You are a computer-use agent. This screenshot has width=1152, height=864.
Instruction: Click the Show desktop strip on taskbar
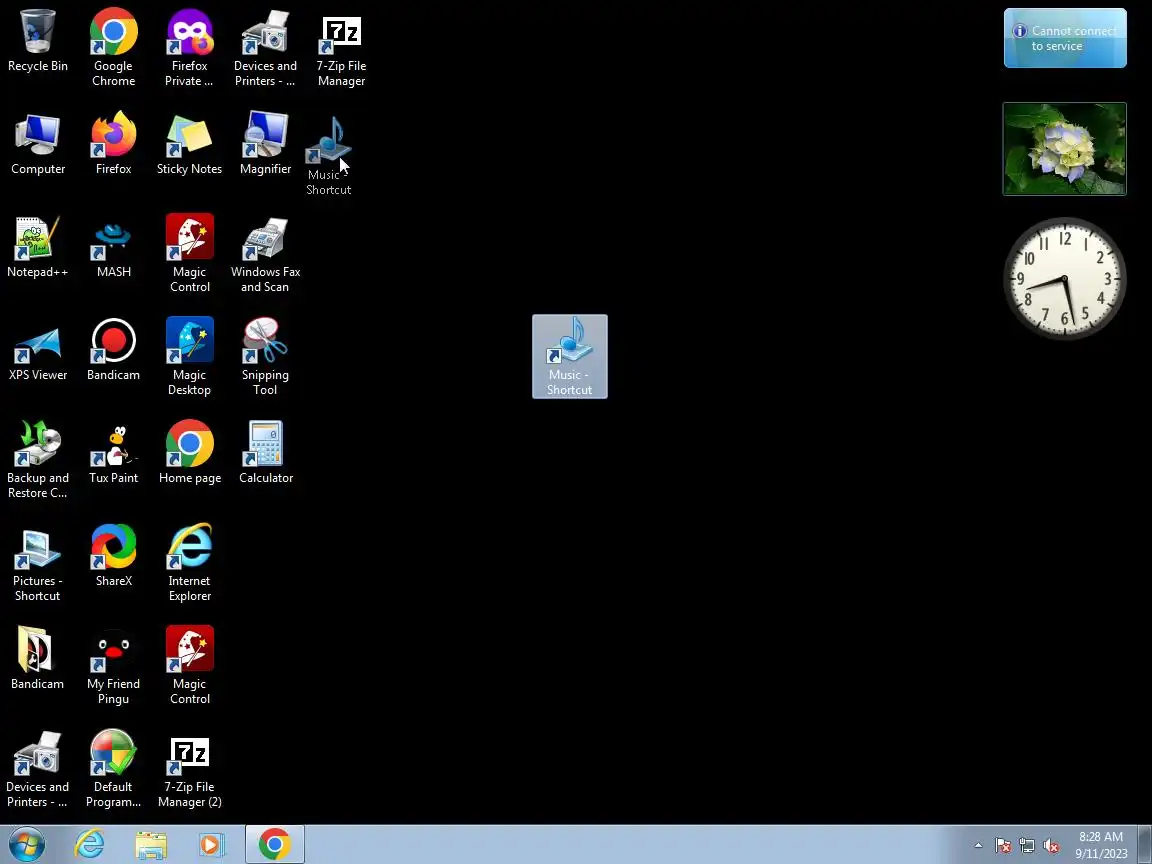(1145, 844)
